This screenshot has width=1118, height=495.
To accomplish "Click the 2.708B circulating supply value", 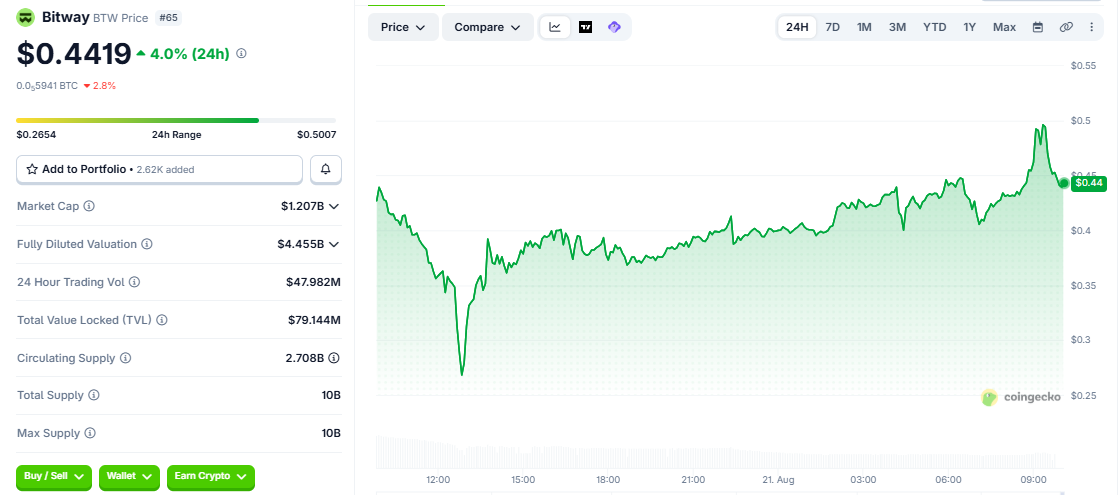I will [305, 357].
